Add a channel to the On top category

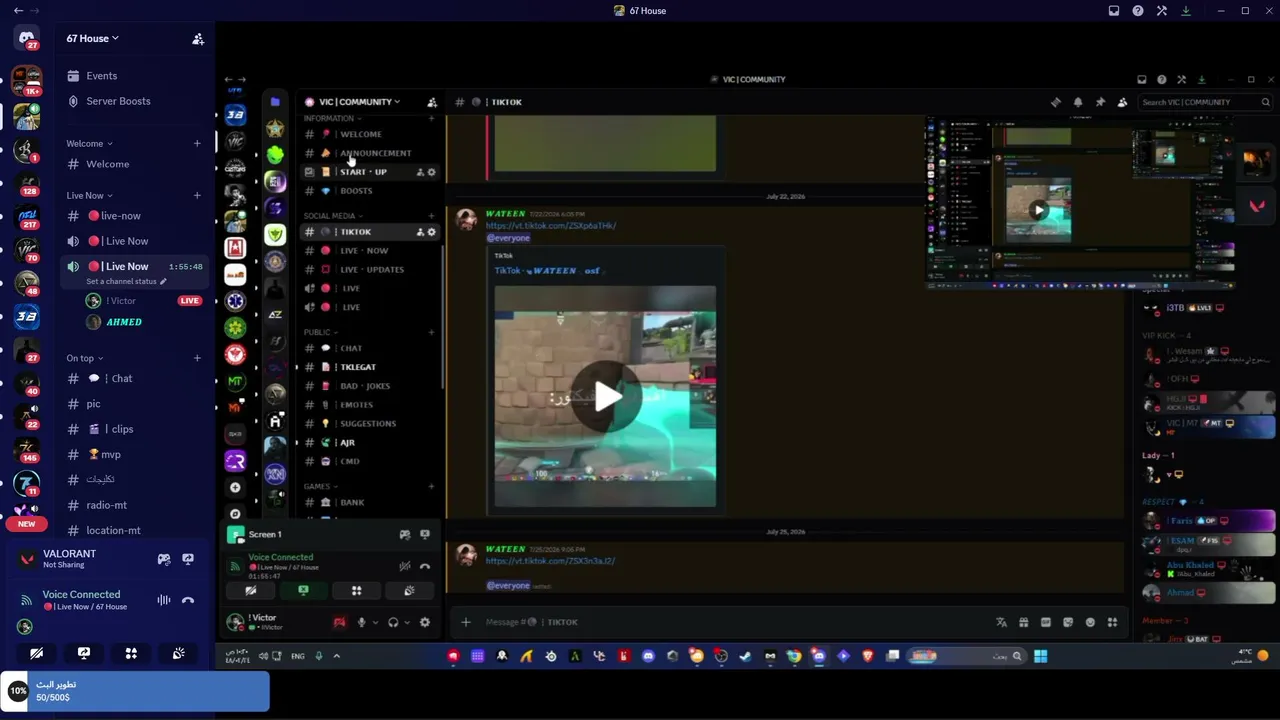click(x=197, y=358)
